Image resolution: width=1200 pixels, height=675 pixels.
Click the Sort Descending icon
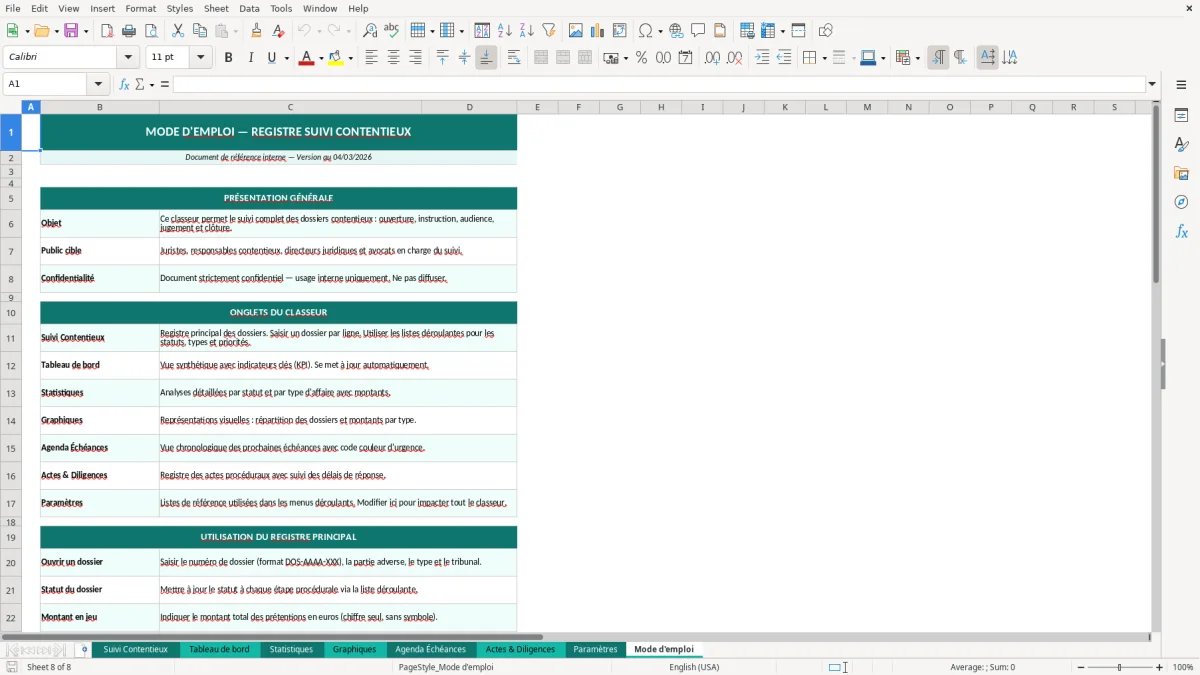tap(527, 31)
